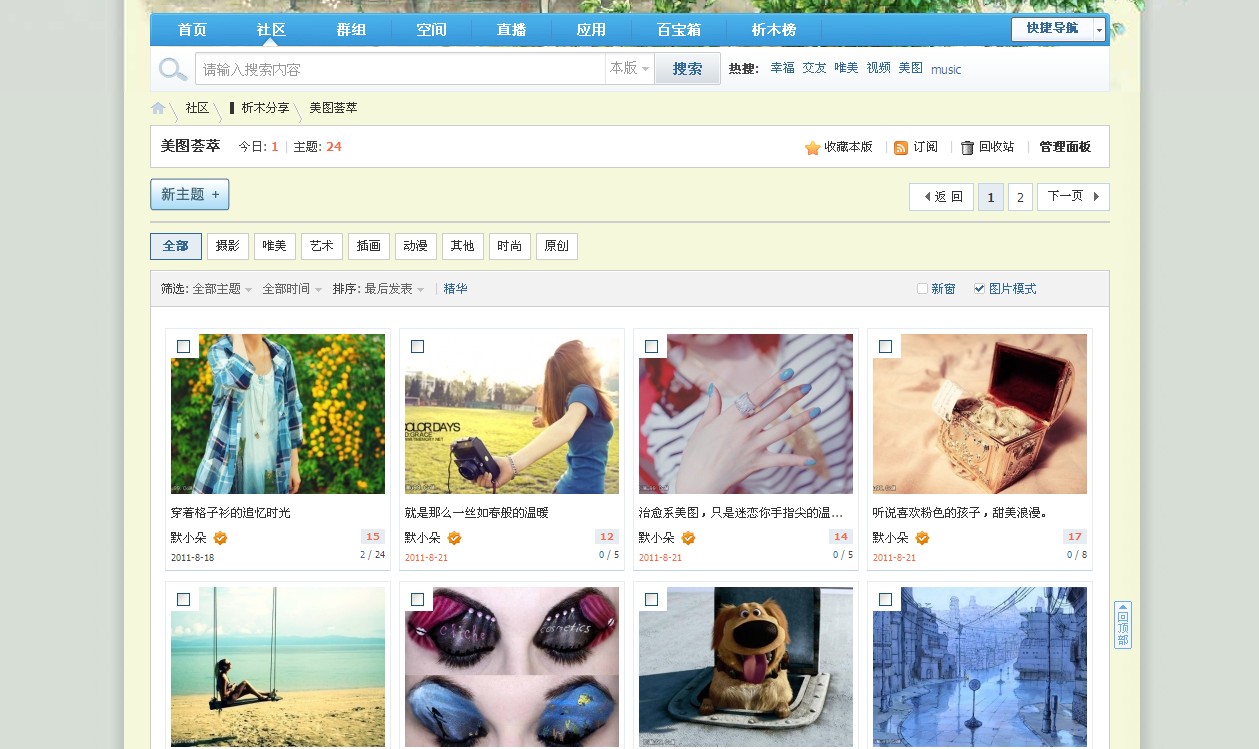
Task: Tick checkbox on blue nails photo card
Action: click(x=652, y=346)
